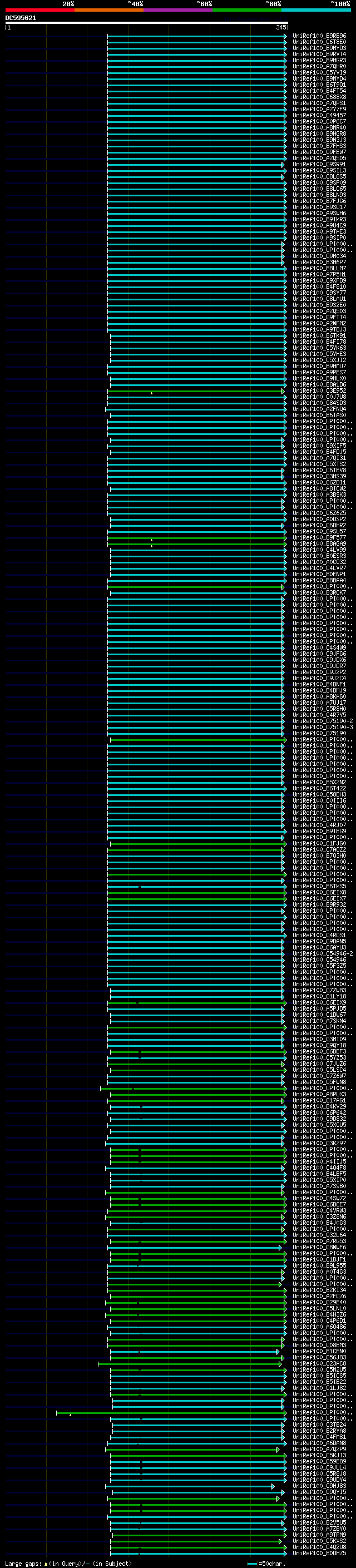The width and height of the screenshot is (356, 1568).
Task: Click UniRef100_B0DHZ5 label
Action: point(319,1553)
